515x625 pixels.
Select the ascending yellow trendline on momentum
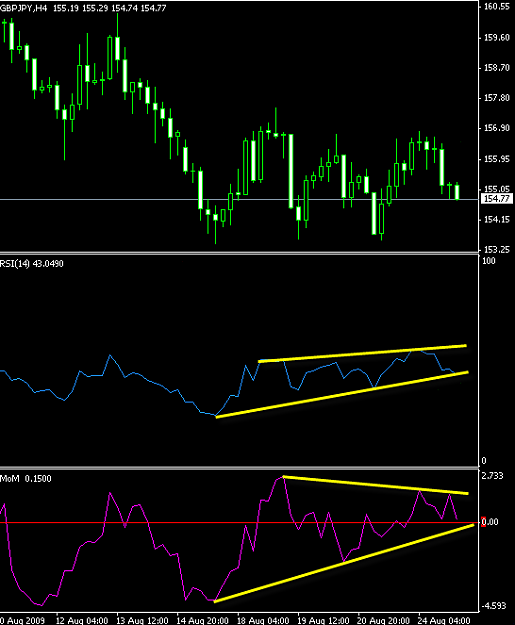point(344,563)
